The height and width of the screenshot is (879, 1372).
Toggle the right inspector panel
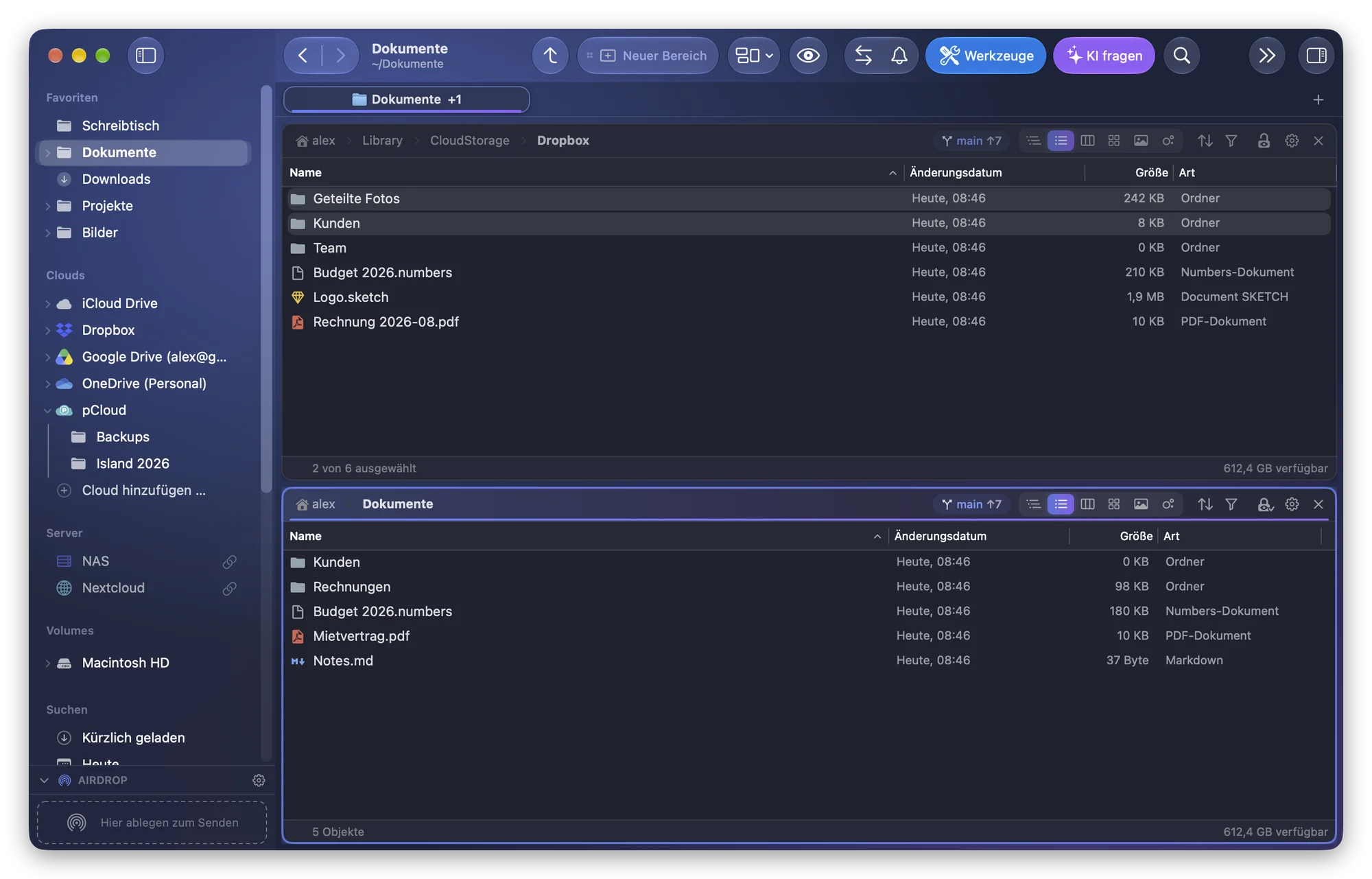point(1316,56)
